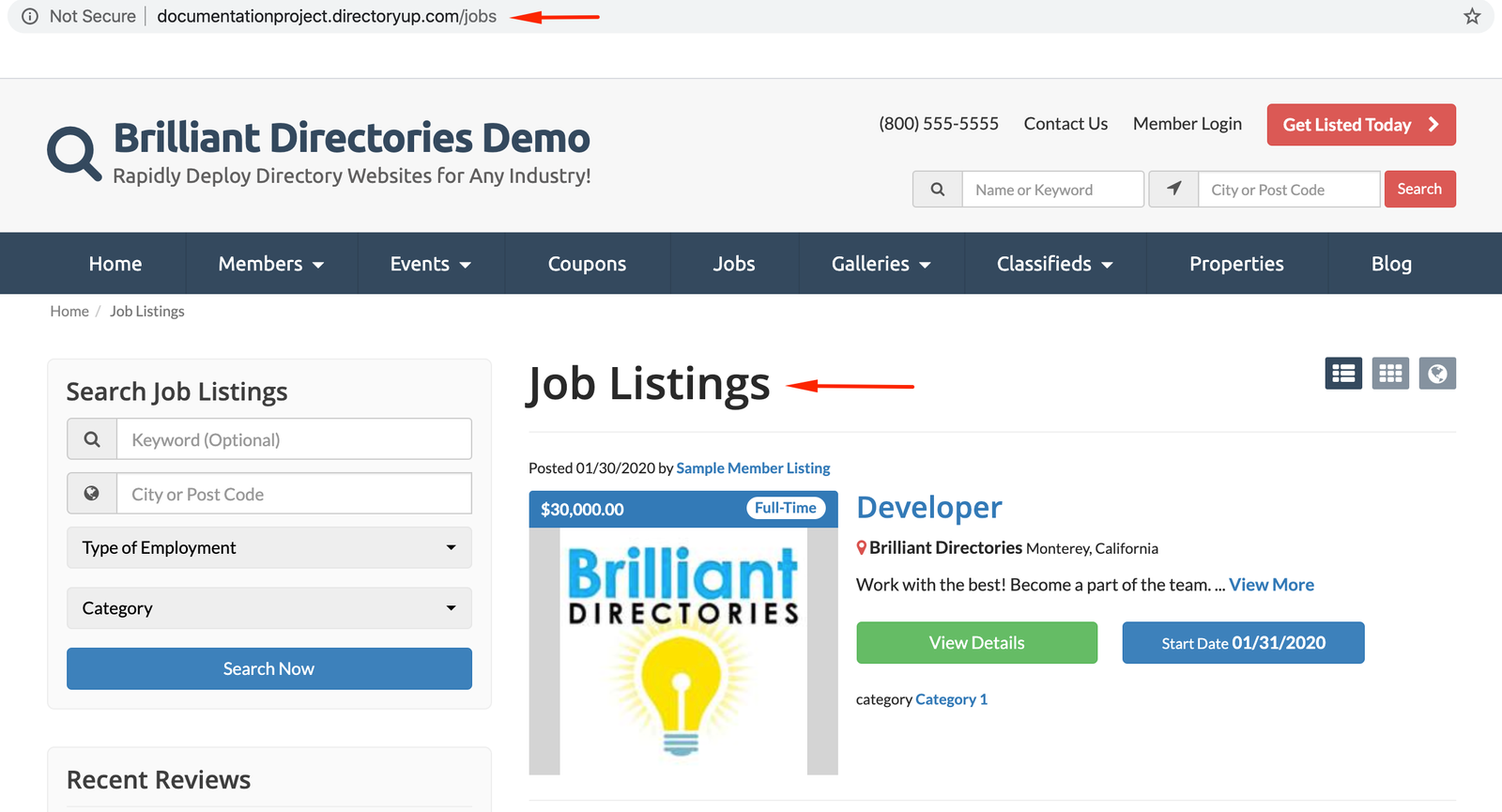Open the Category dropdown in sidebar

[269, 608]
